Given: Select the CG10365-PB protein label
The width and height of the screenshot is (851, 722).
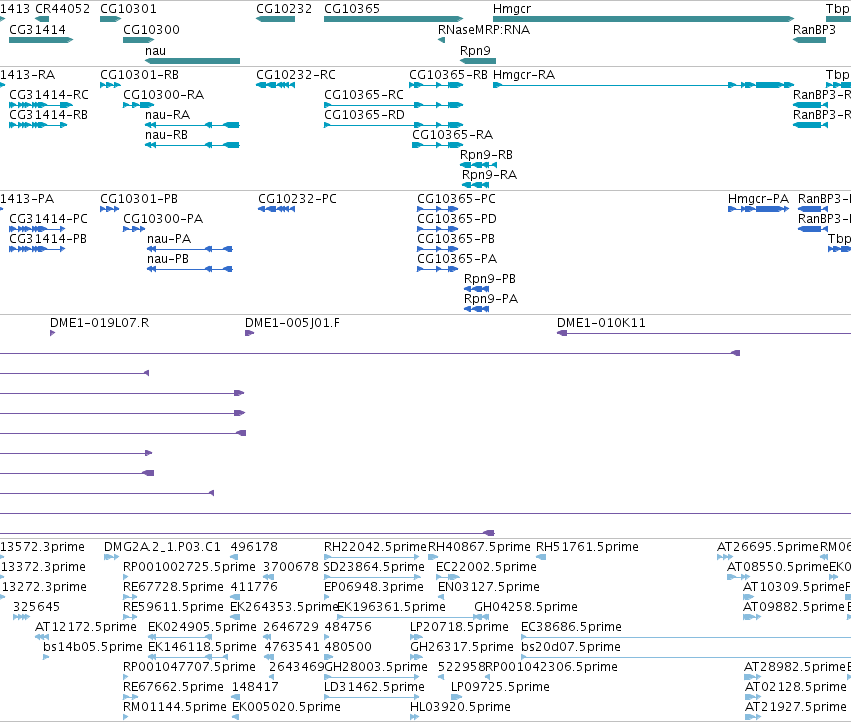Looking at the screenshot, I should coord(456,239).
